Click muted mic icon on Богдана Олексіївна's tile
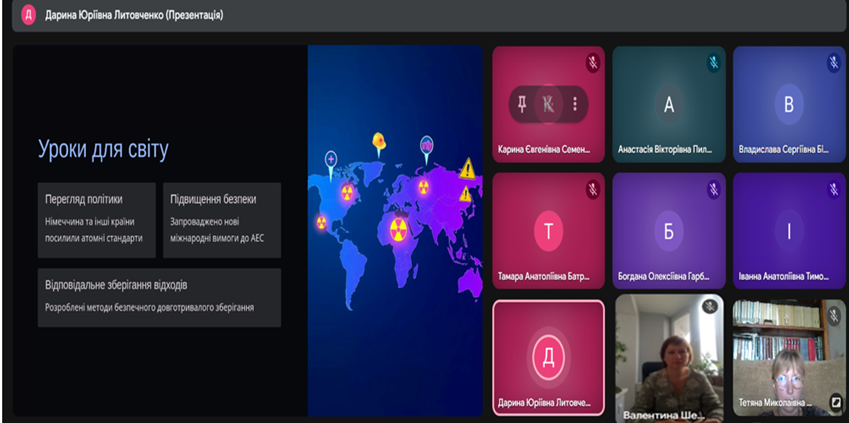The height and width of the screenshot is (423, 849). tap(713, 189)
